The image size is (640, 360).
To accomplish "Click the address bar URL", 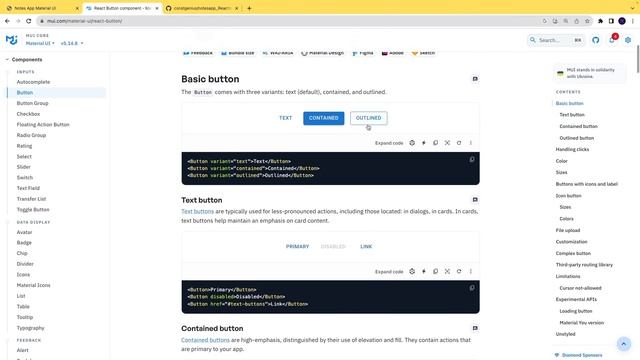I will tap(84, 21).
